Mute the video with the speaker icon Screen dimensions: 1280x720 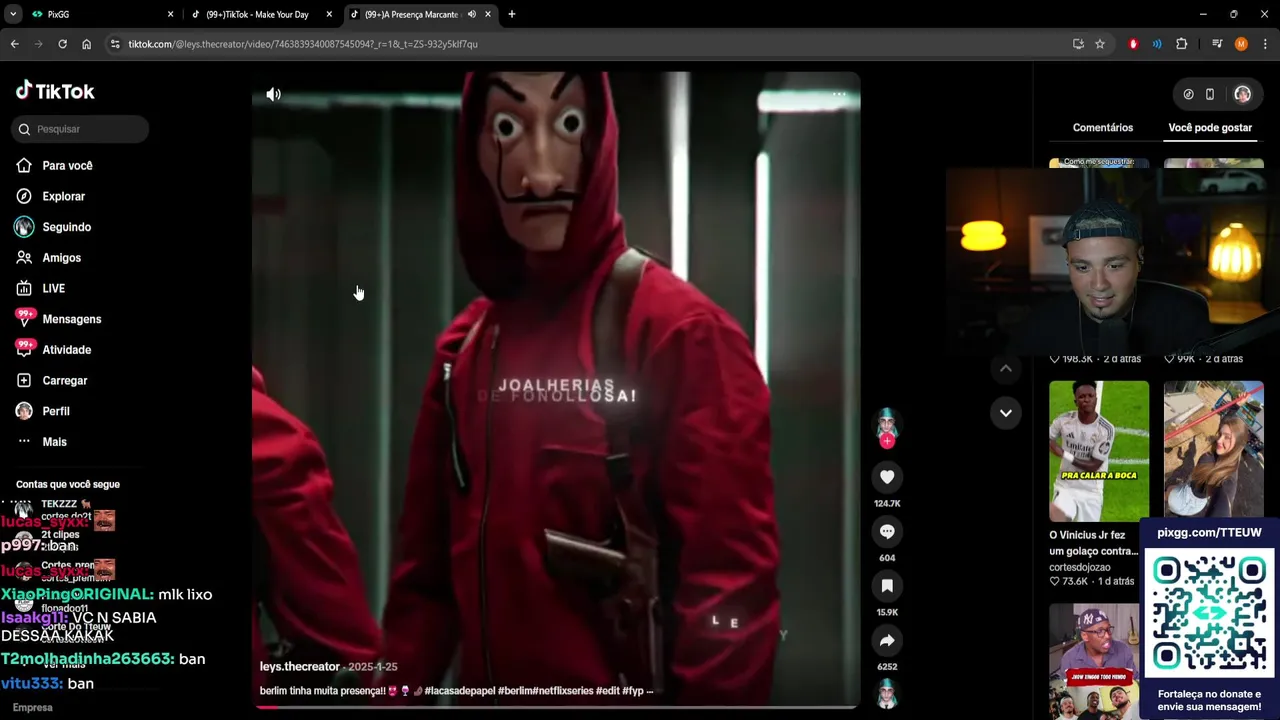pos(273,94)
